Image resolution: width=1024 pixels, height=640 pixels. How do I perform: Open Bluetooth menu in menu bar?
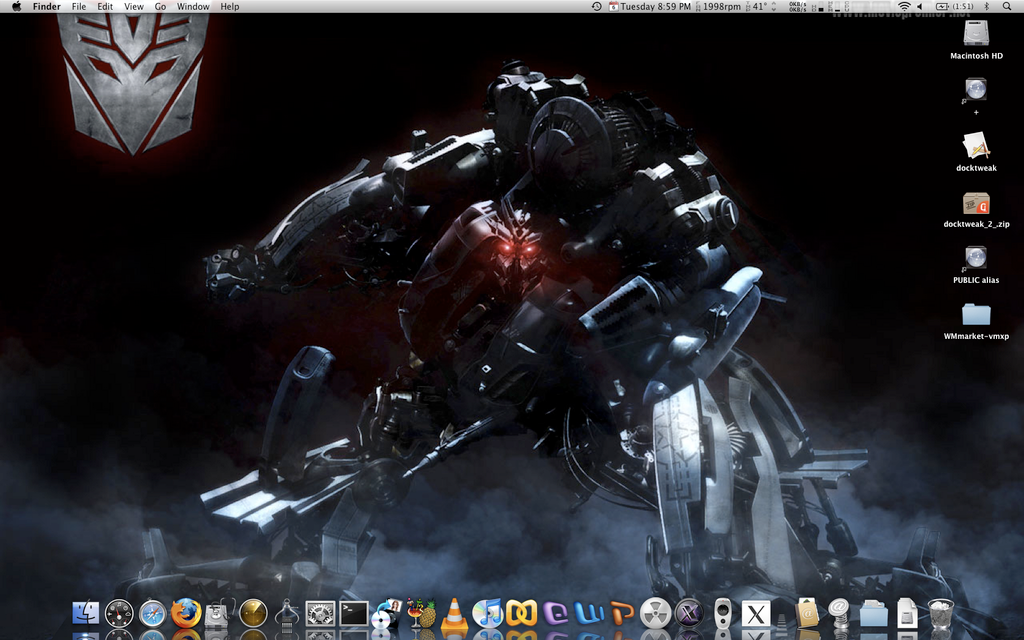tap(987, 7)
